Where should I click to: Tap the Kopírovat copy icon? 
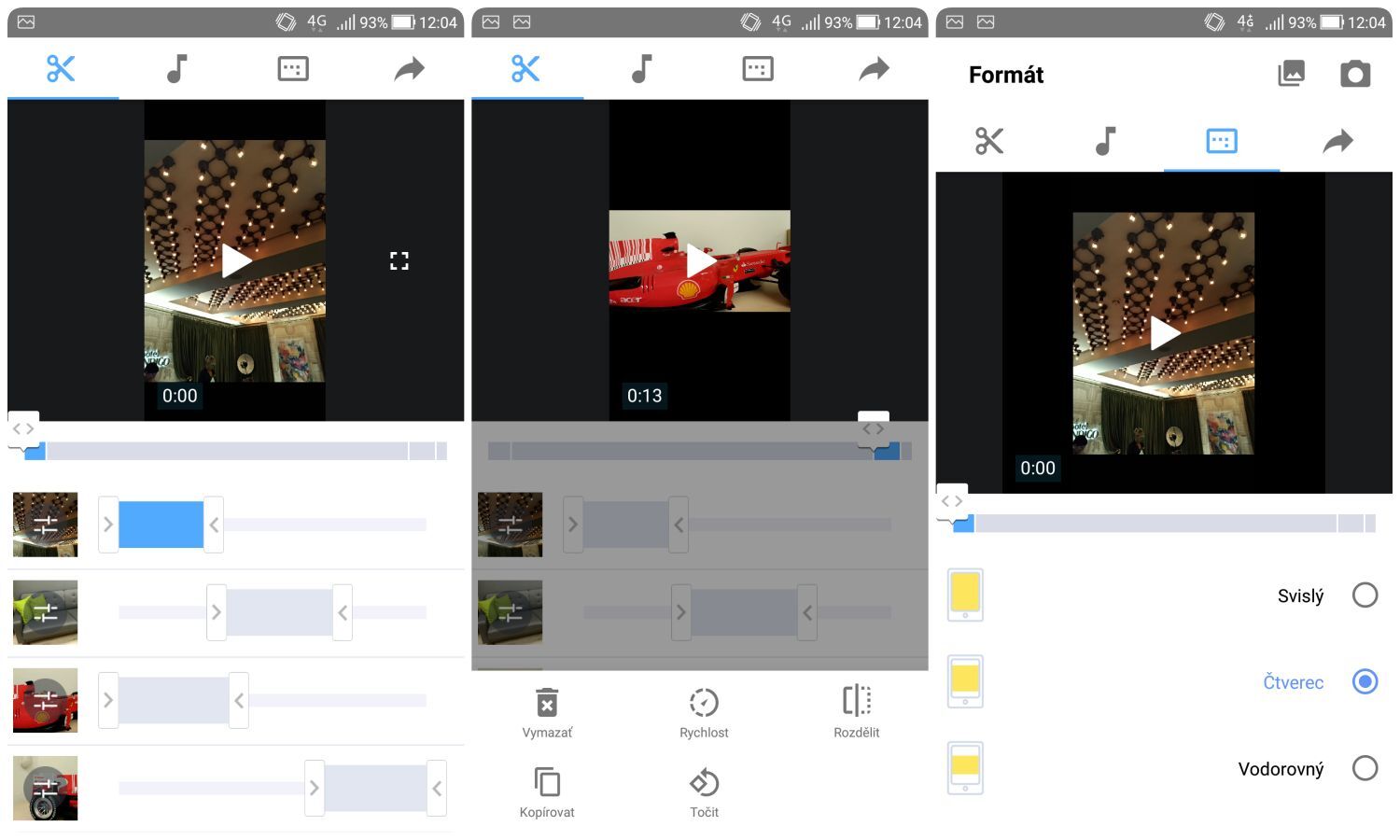tap(547, 782)
